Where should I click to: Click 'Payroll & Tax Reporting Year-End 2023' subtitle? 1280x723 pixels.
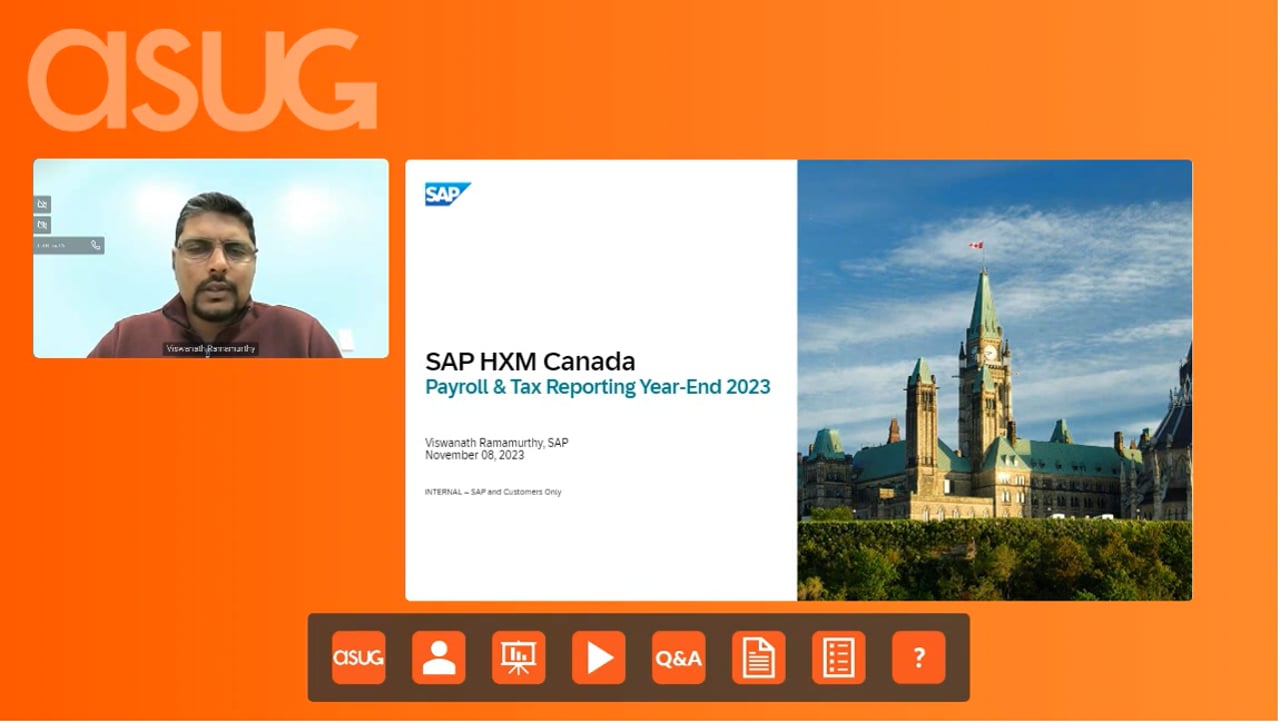point(598,387)
